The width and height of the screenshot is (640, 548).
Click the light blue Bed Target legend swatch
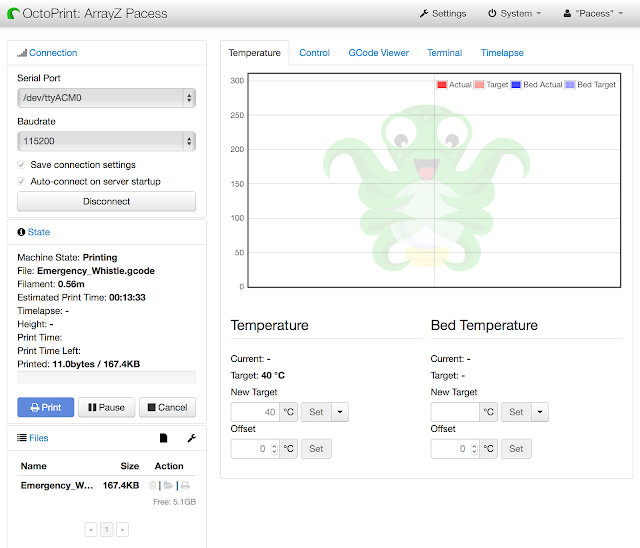point(570,85)
